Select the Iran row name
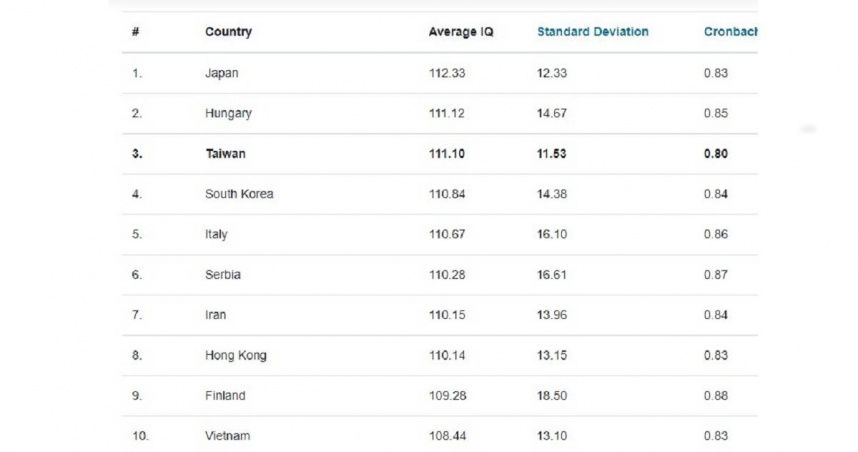This screenshot has width=858, height=452. pos(215,315)
